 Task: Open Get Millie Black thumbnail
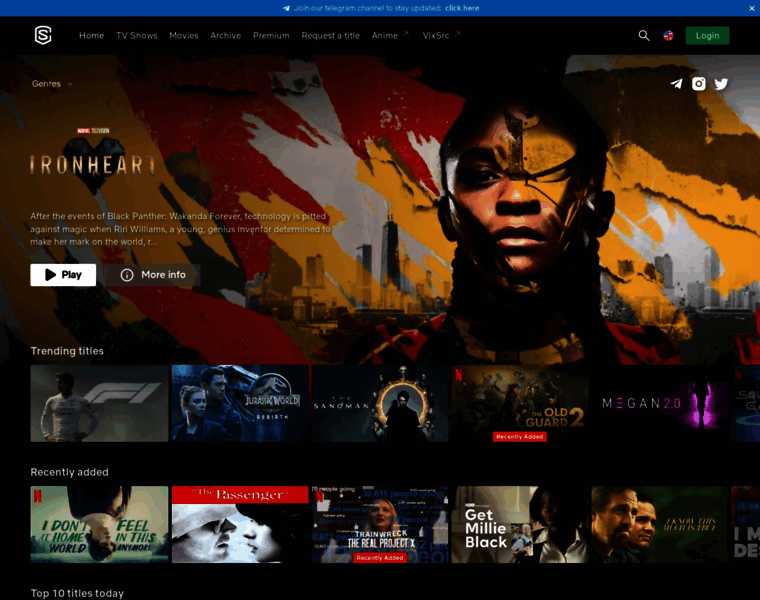pos(520,524)
